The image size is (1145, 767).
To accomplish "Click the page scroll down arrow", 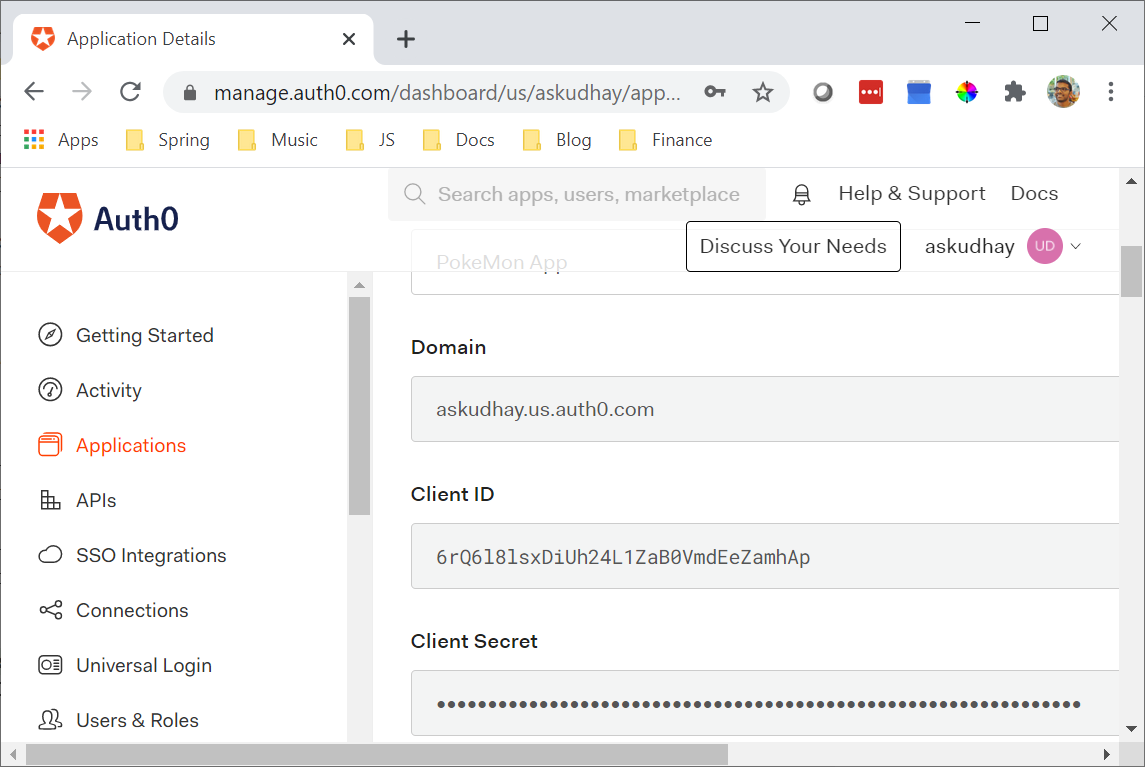I will click(1131, 728).
